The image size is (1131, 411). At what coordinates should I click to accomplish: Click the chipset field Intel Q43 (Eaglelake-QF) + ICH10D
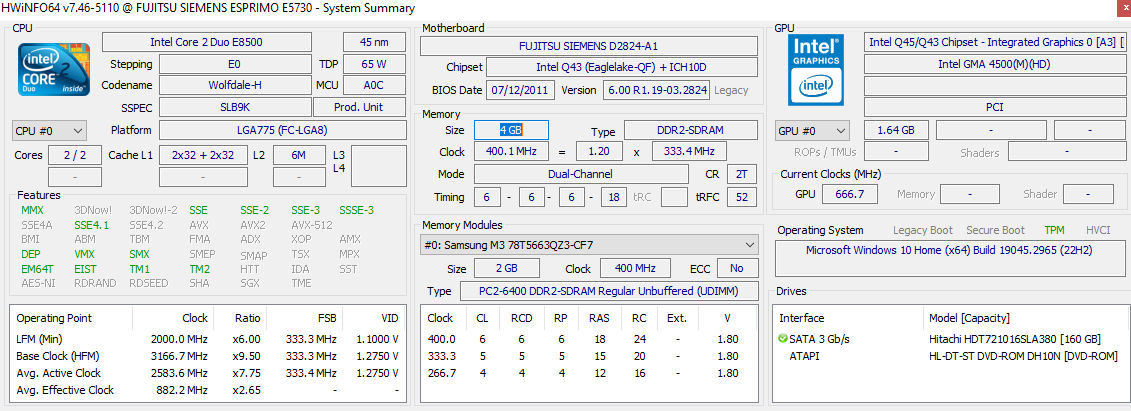(622, 68)
